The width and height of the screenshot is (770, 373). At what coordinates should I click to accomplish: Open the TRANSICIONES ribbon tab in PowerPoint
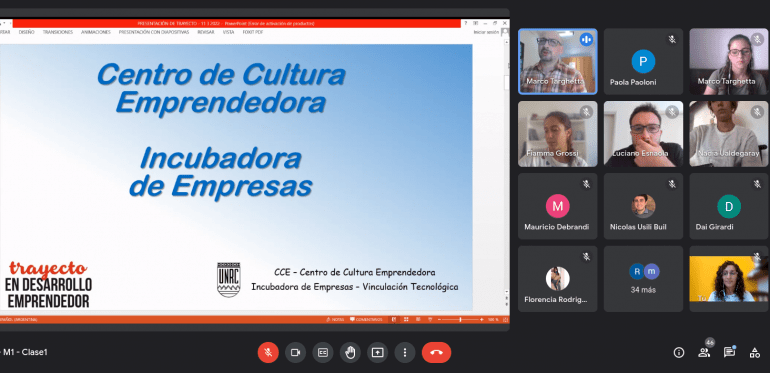[57, 32]
